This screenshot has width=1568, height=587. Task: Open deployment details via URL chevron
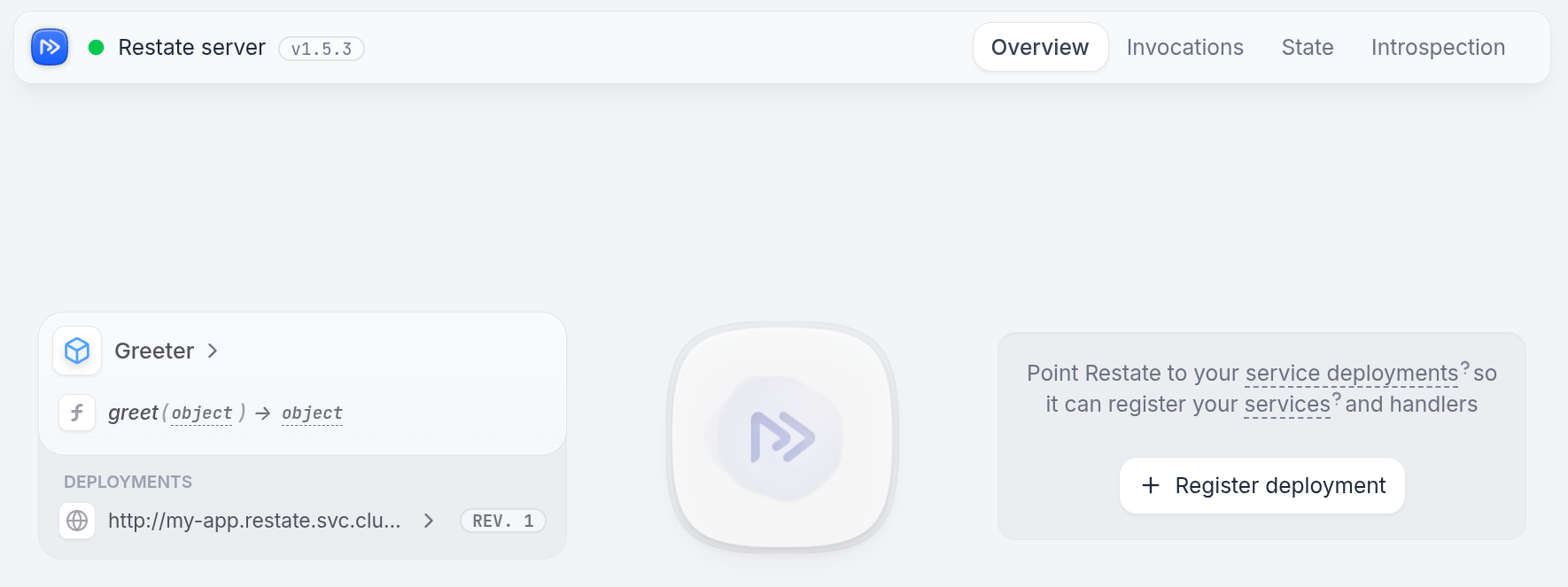[429, 521]
